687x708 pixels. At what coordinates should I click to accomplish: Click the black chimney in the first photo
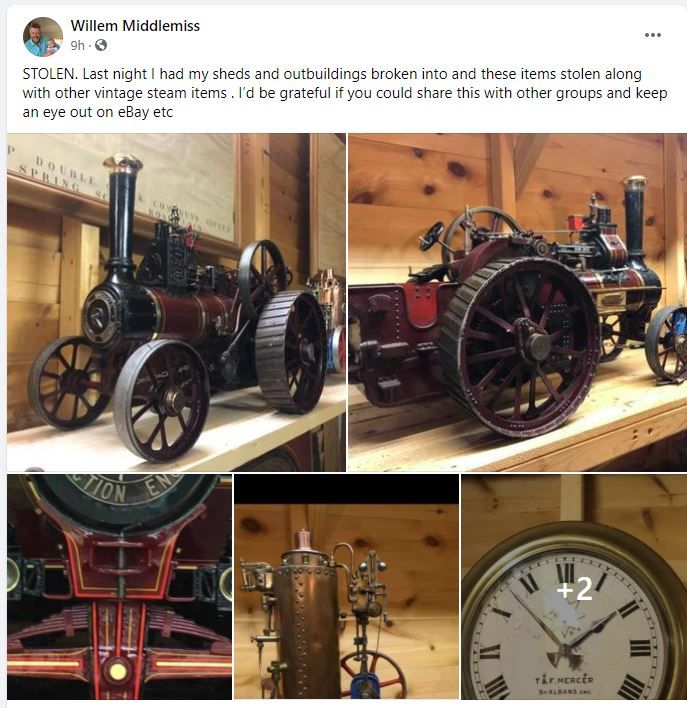[122, 214]
